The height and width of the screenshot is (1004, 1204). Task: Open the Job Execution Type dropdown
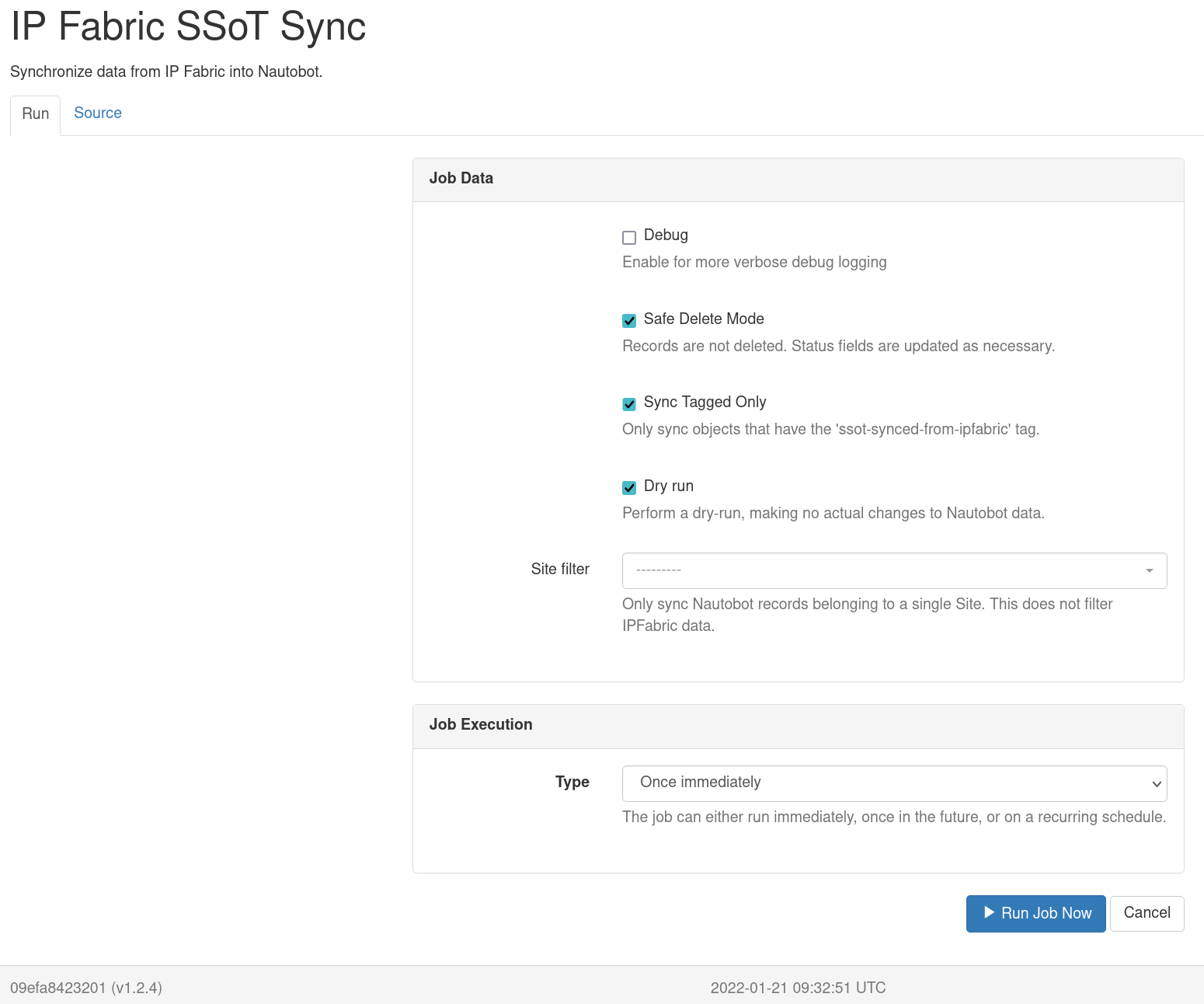click(x=893, y=783)
